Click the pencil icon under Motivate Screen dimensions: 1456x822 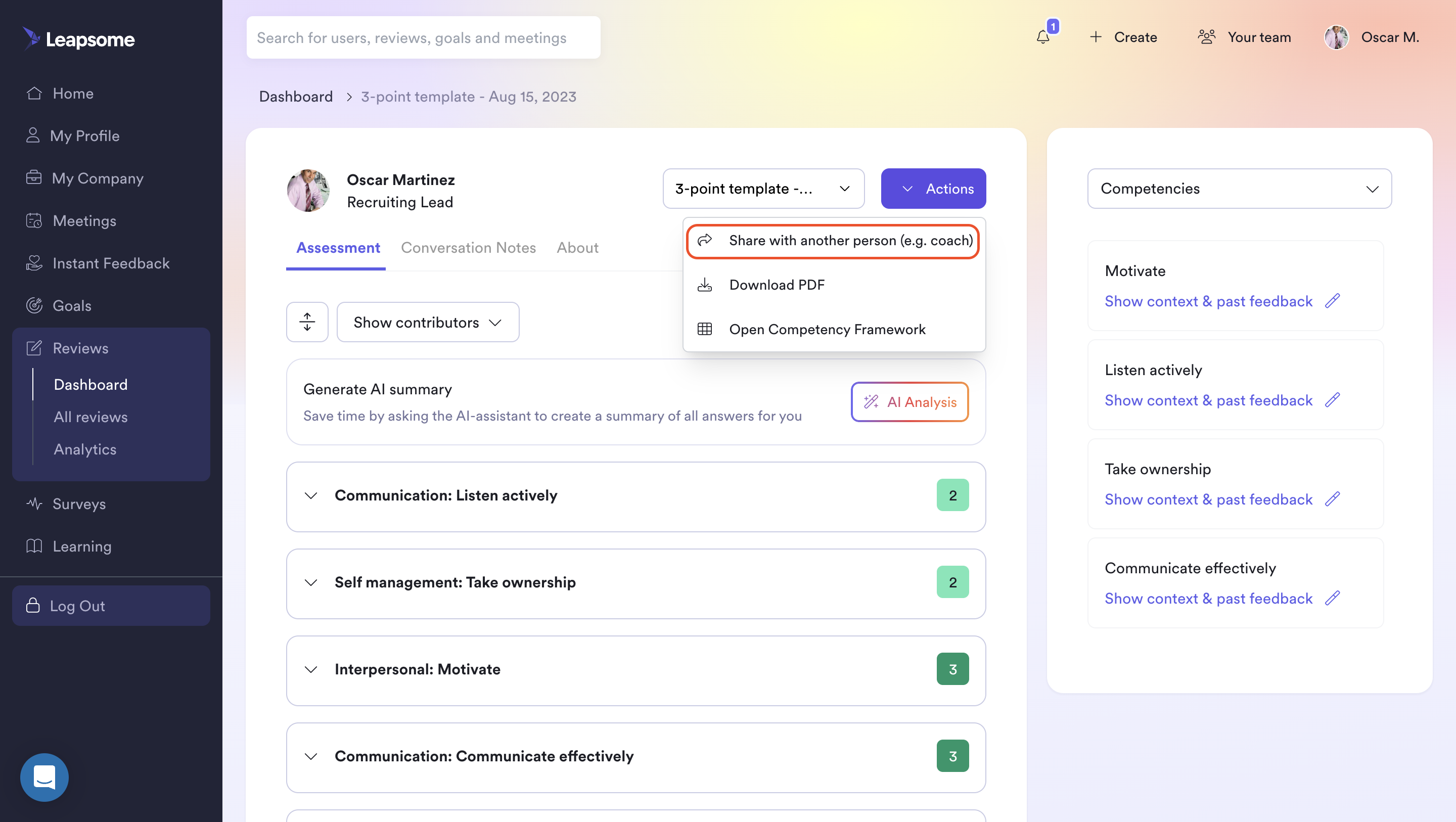pyautogui.click(x=1332, y=301)
